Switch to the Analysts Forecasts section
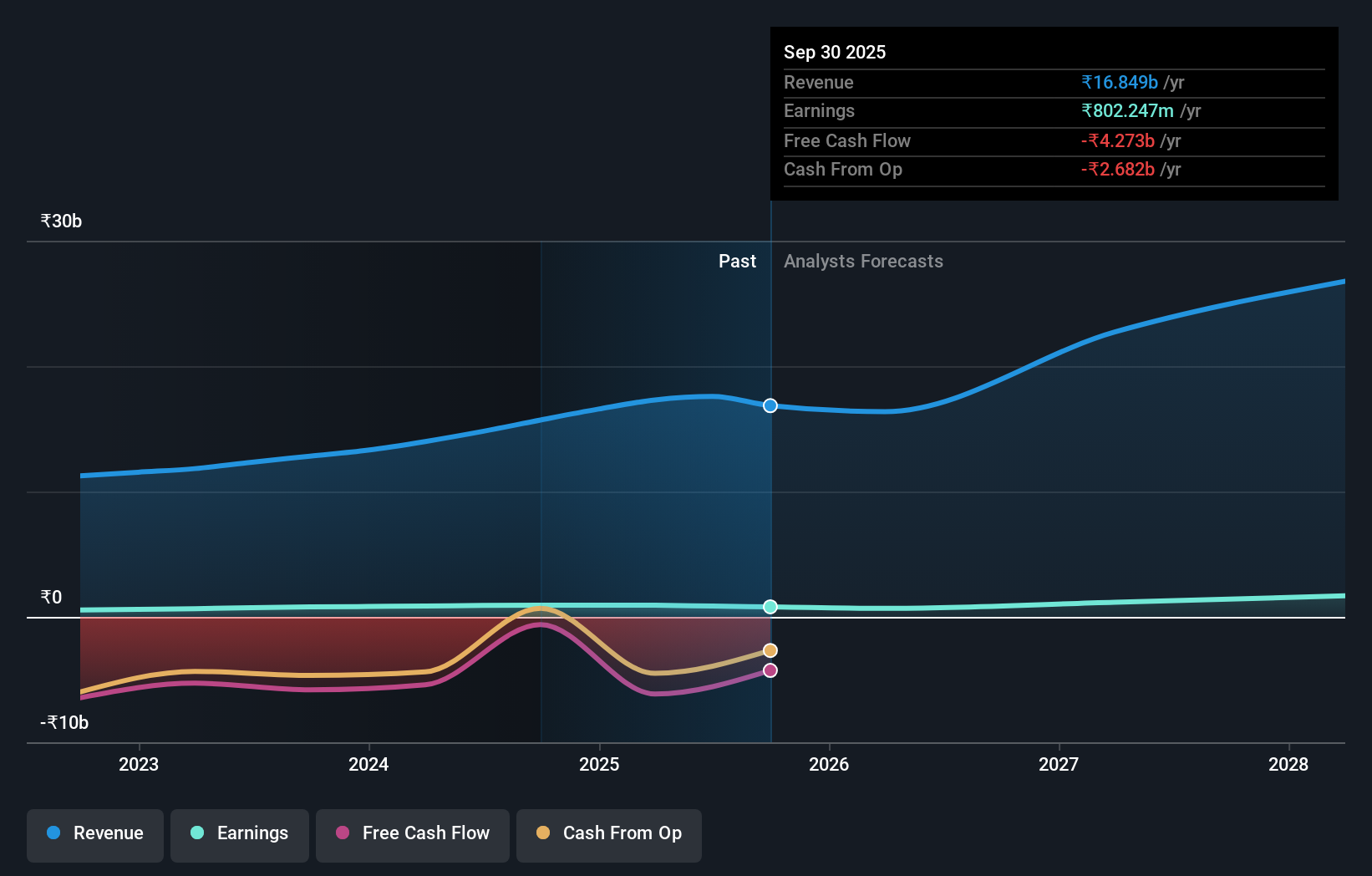Screen dimensions: 1372x876 [x=863, y=261]
